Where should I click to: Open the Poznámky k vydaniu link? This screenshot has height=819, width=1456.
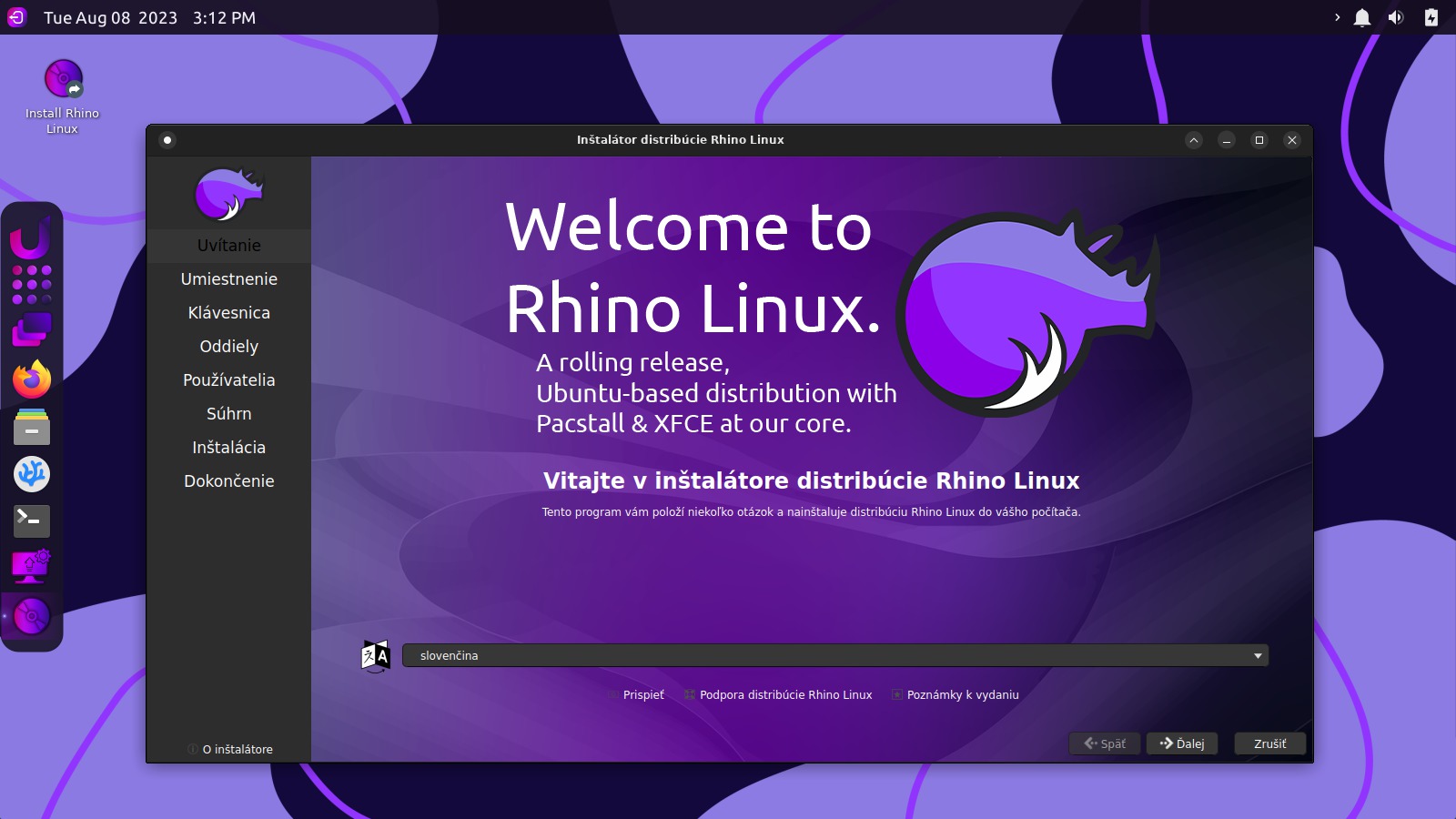(962, 695)
